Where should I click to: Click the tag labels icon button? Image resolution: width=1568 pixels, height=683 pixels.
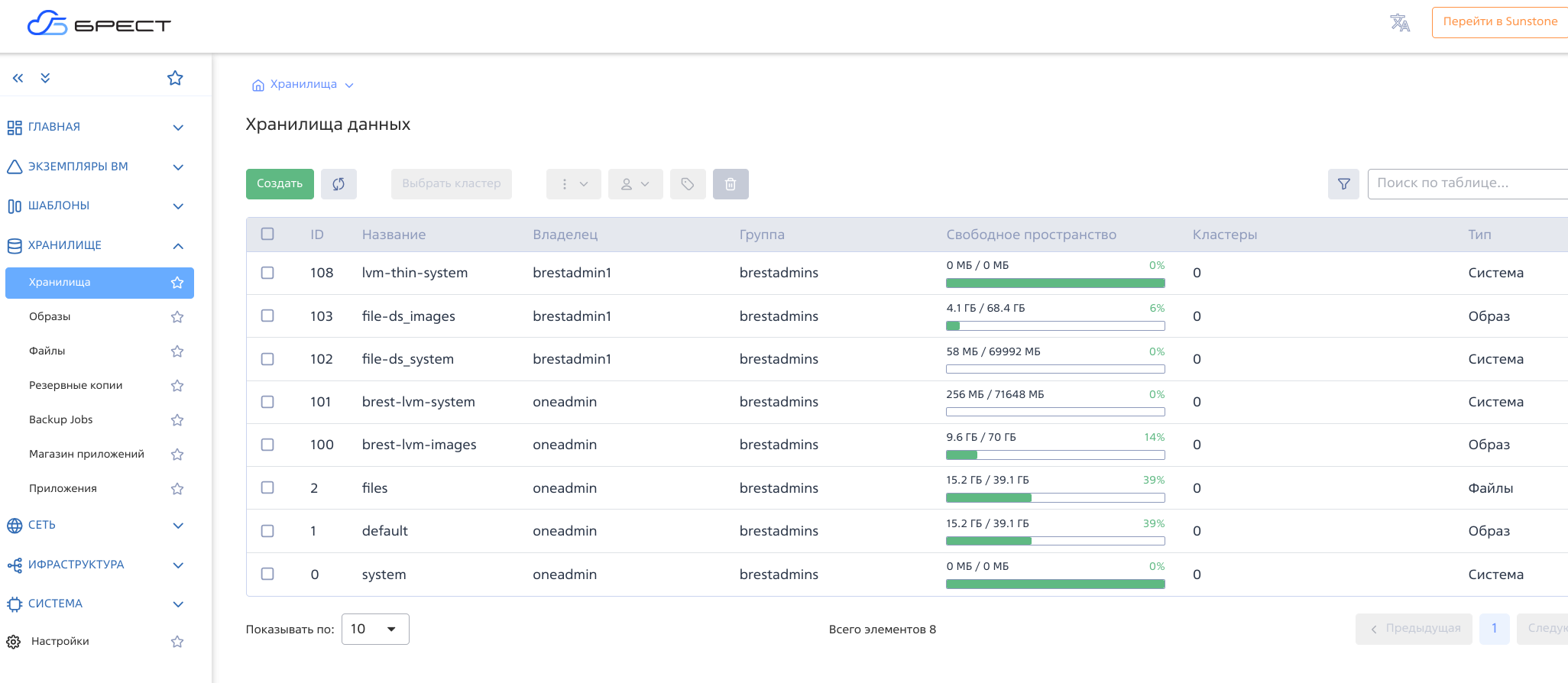click(688, 184)
